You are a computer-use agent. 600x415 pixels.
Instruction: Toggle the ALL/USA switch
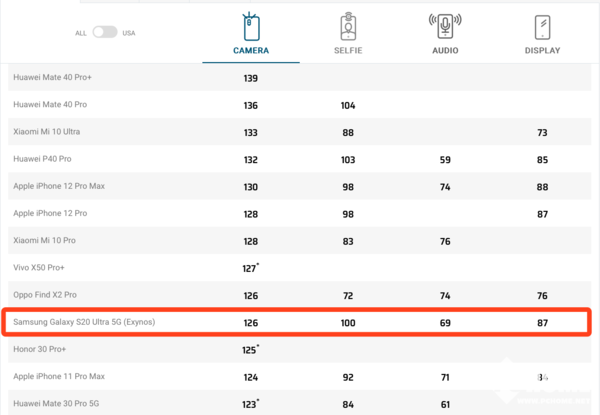(x=104, y=33)
